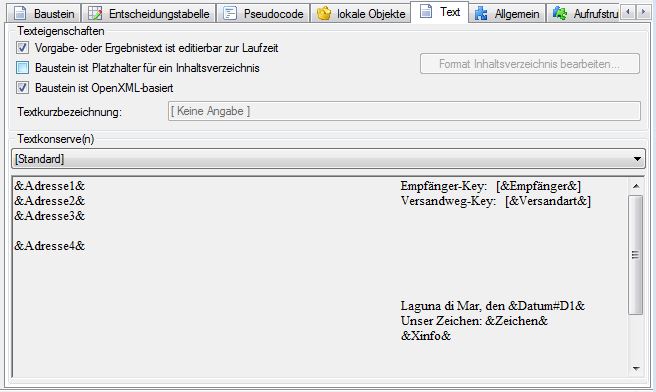Image resolution: width=656 pixels, height=392 pixels.
Task: Click 'Format Inhaltsverzeichnis bearbeiten...' button
Action: click(x=530, y=64)
